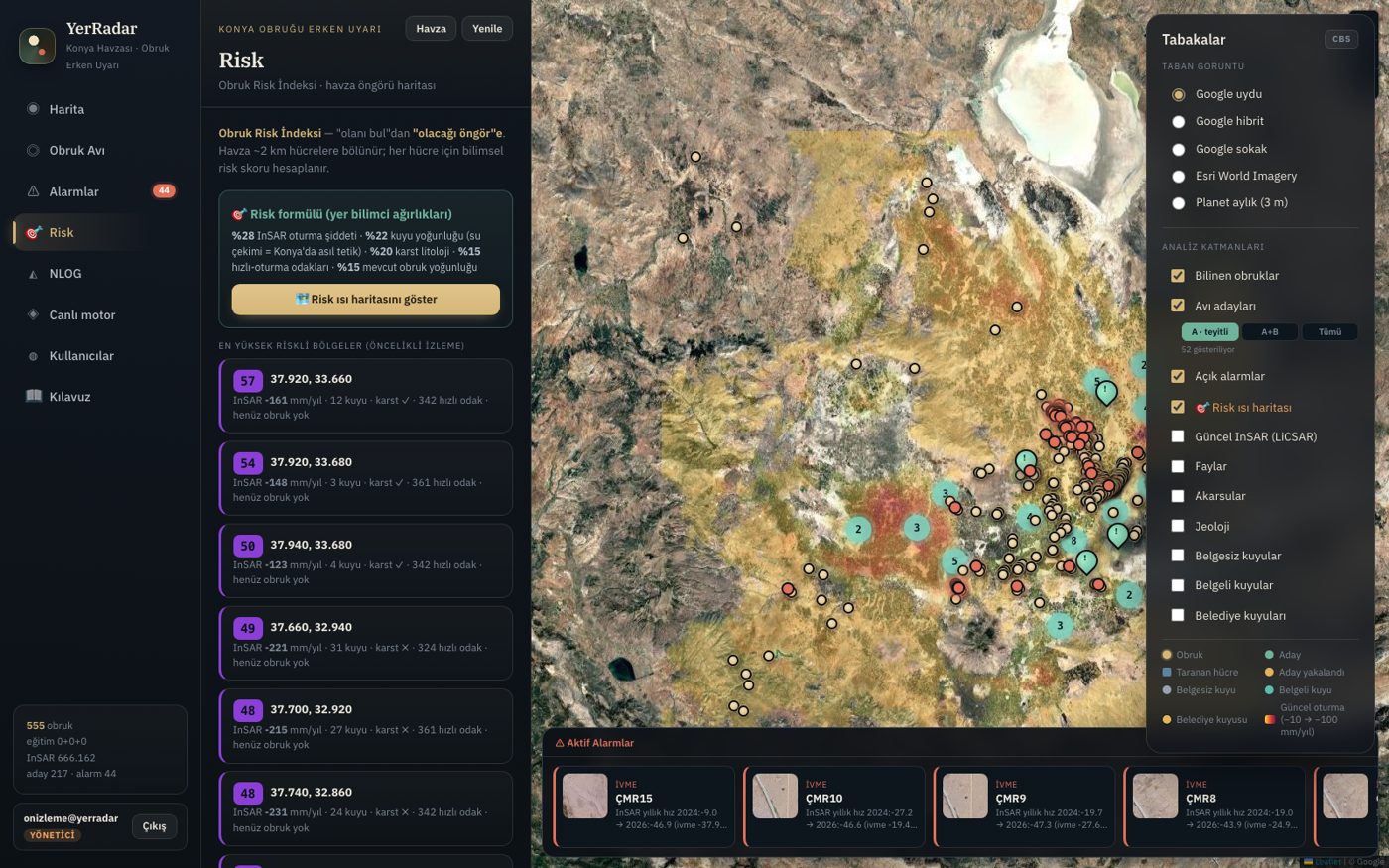Image resolution: width=1389 pixels, height=868 pixels.
Task: Click the target icon beside Risk formülü
Action: (x=239, y=214)
